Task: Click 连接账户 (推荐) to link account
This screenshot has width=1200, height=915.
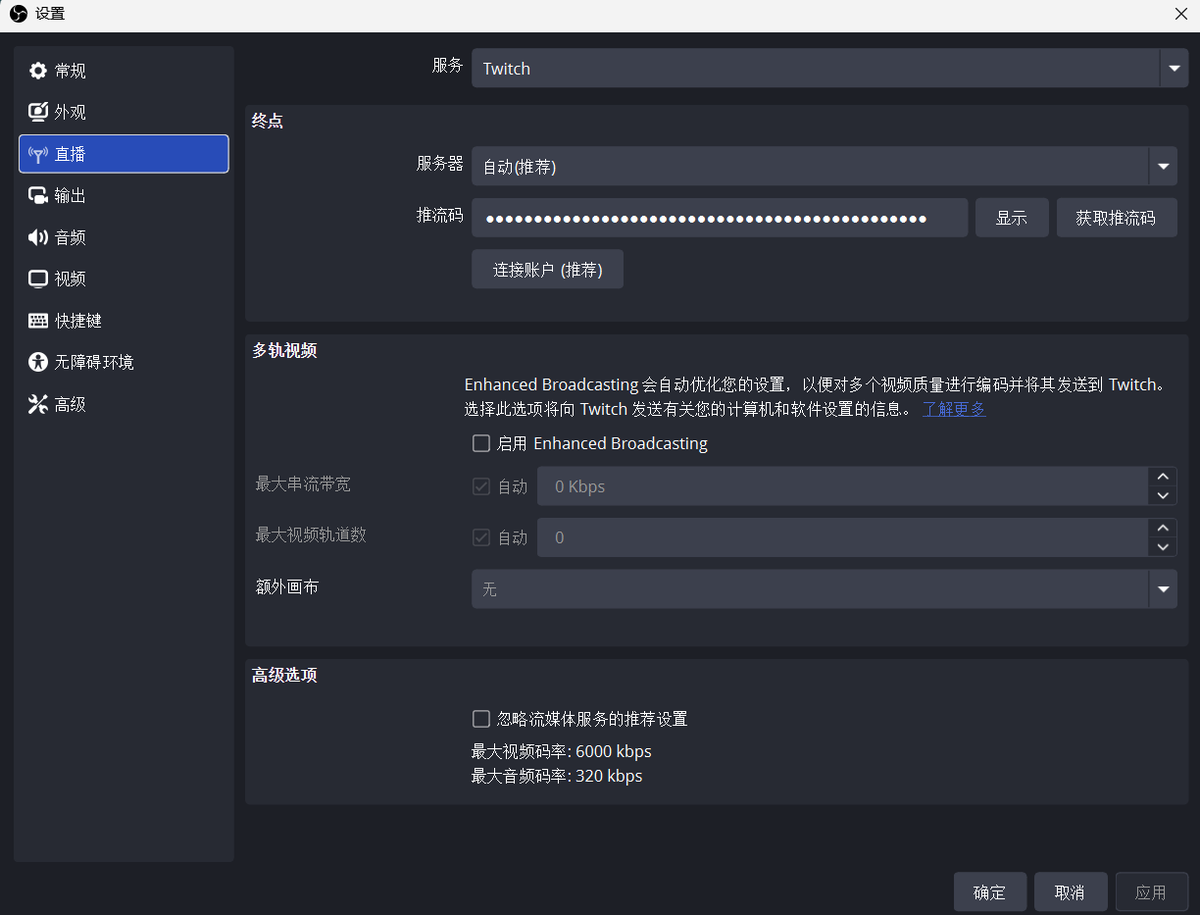Action: point(547,268)
